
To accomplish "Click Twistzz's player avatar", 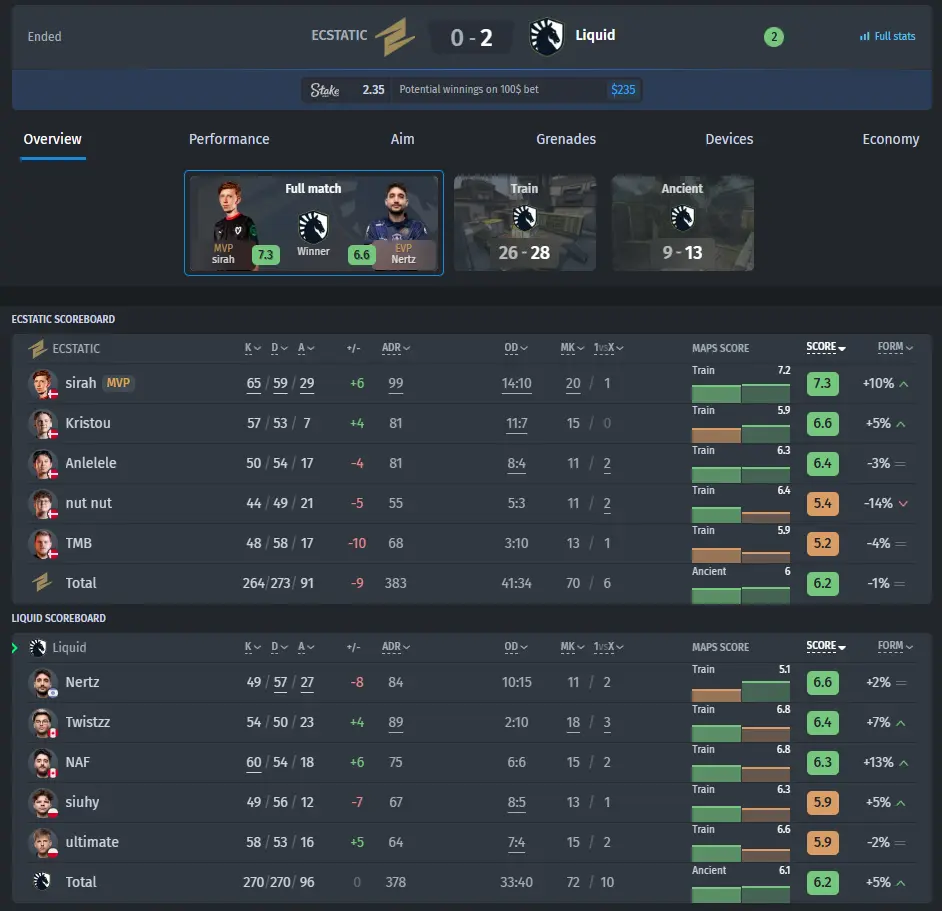I will pyautogui.click(x=43, y=723).
